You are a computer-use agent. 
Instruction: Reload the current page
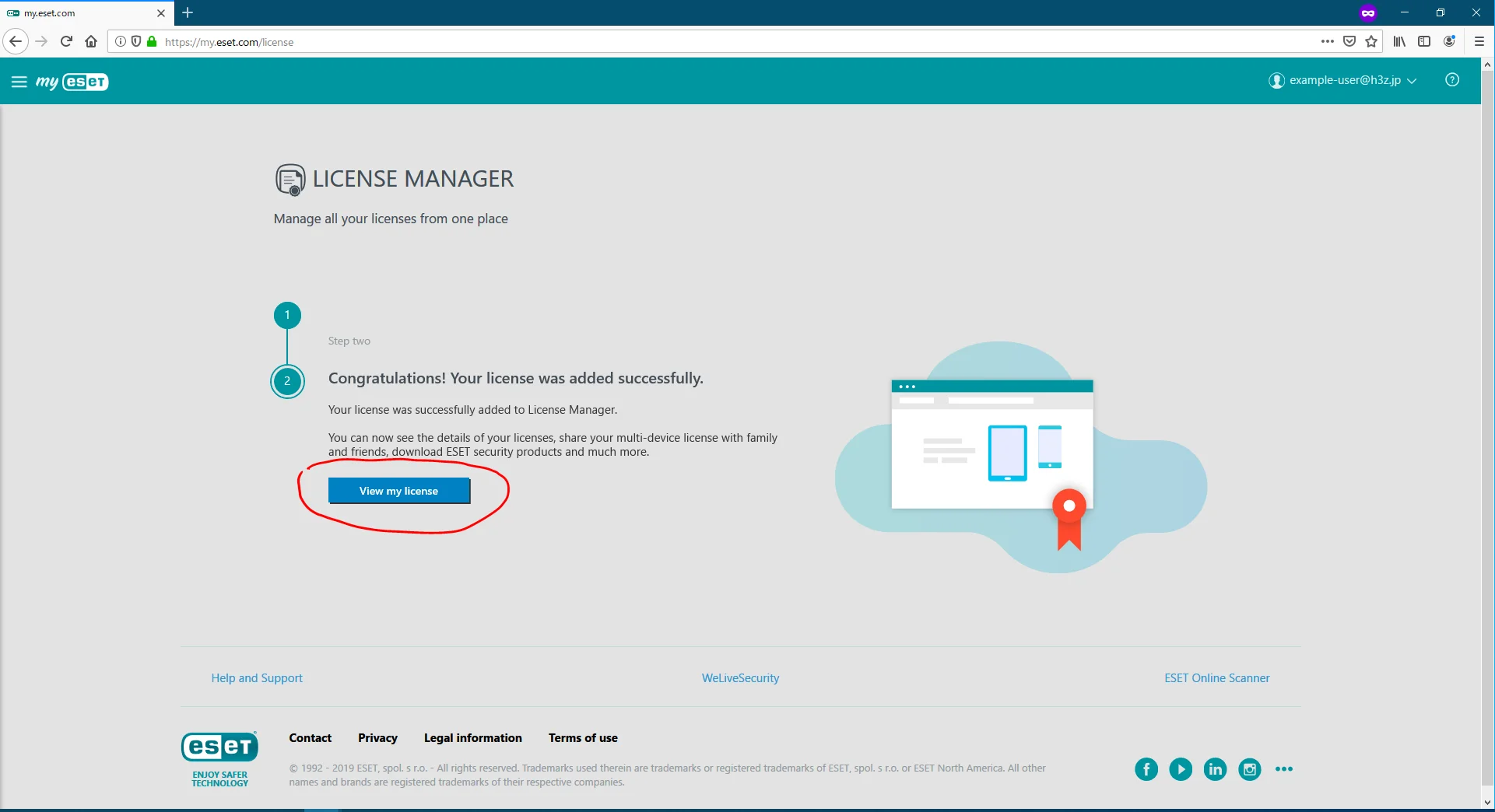66,42
